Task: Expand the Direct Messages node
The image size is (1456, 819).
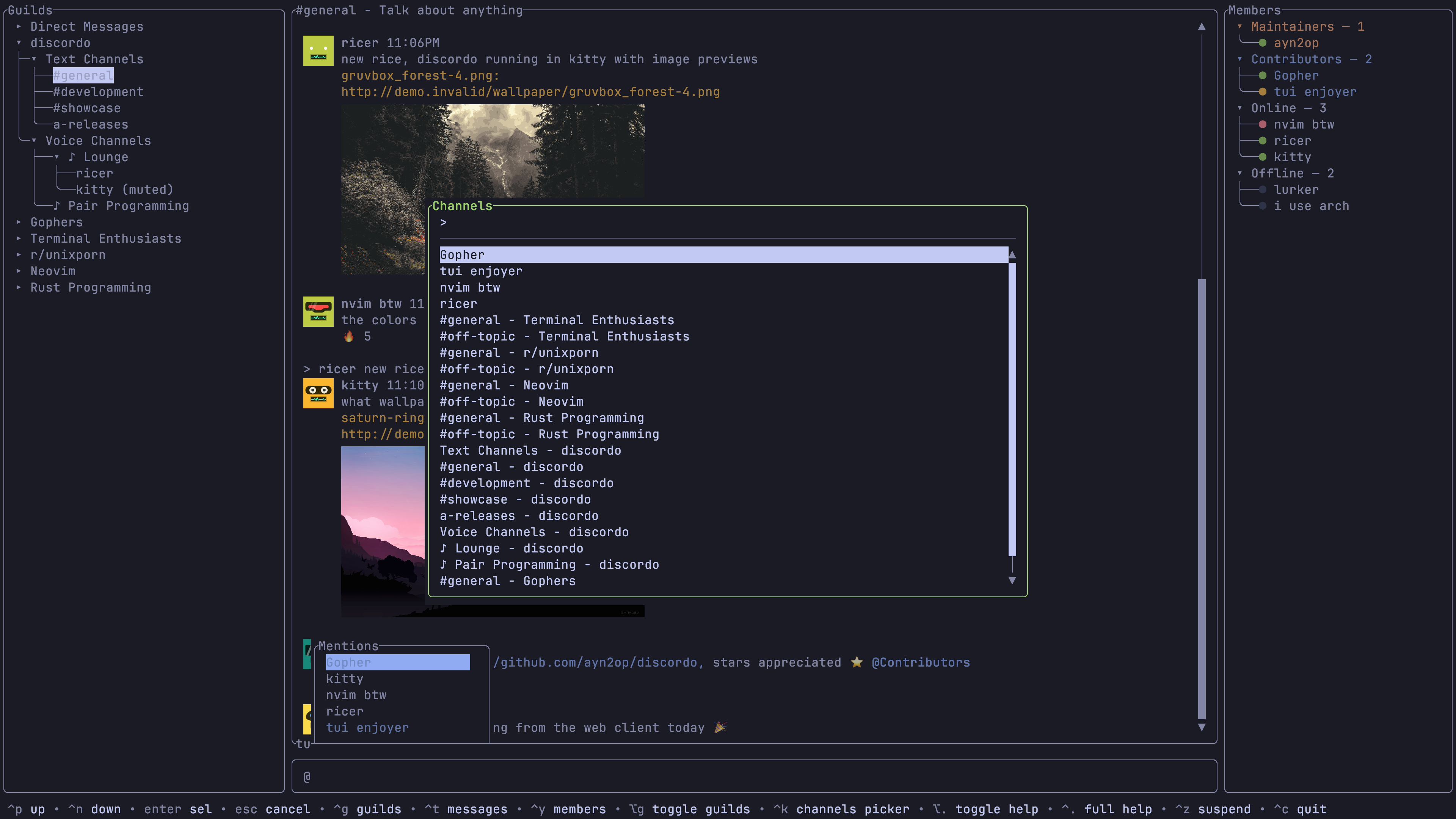Action: (19, 27)
